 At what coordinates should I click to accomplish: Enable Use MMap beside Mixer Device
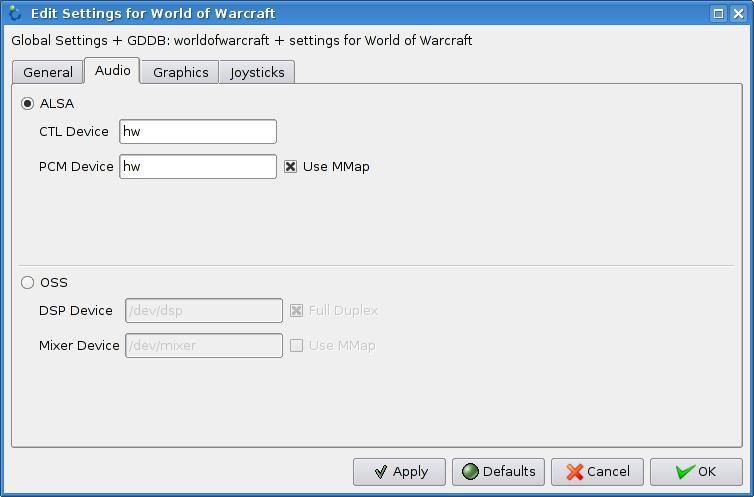297,345
